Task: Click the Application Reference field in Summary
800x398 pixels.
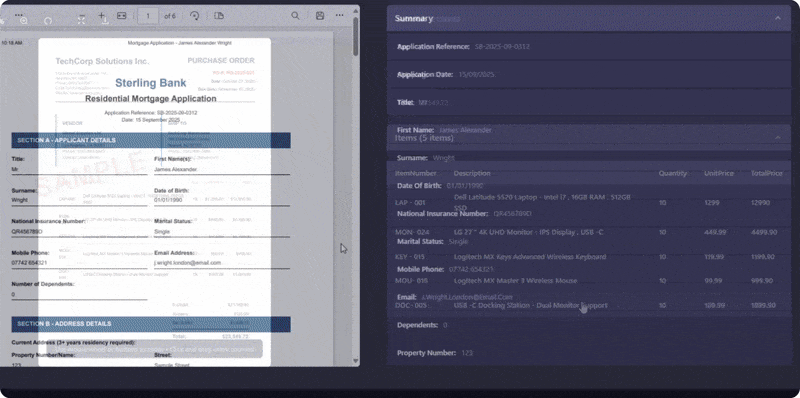Action: coord(589,46)
